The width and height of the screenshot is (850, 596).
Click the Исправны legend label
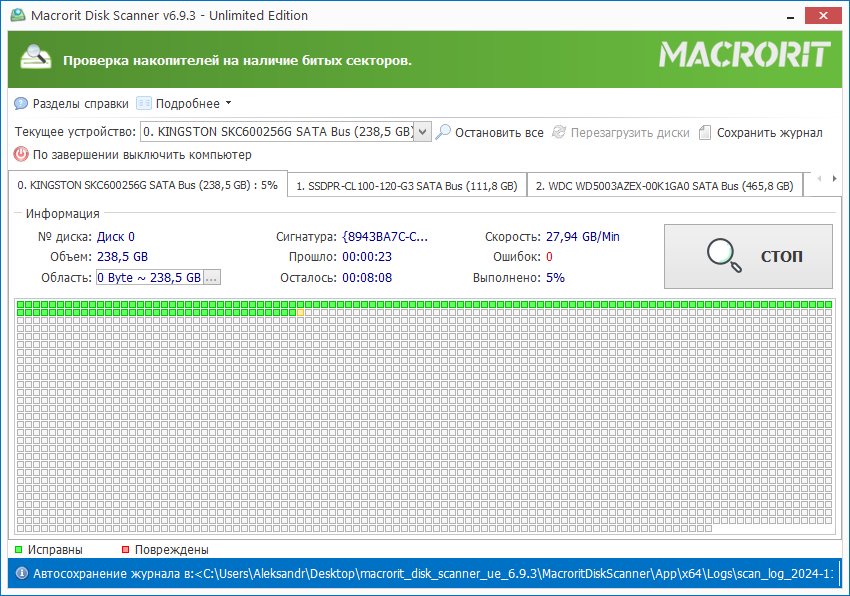[x=55, y=549]
